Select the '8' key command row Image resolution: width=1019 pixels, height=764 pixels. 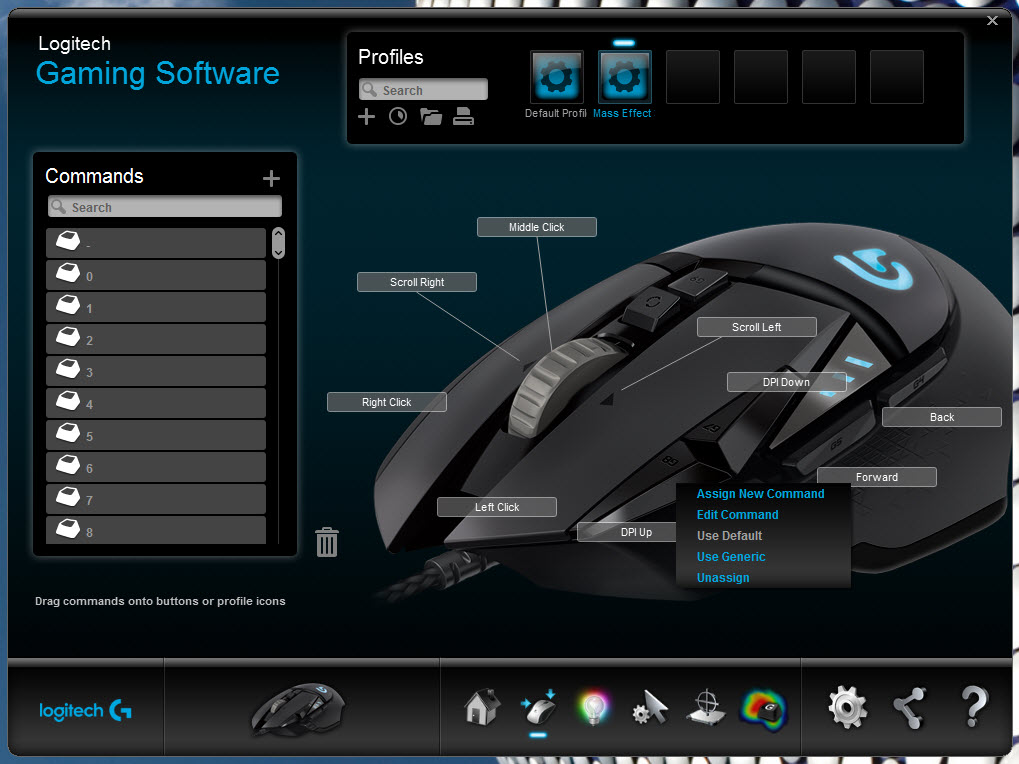(156, 529)
